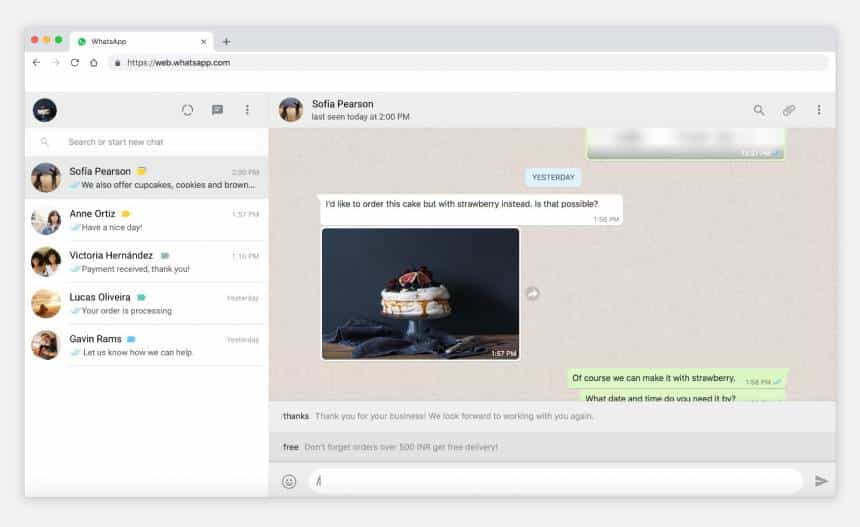Go forward in the browser
The width and height of the screenshot is (860, 527).
click(55, 63)
